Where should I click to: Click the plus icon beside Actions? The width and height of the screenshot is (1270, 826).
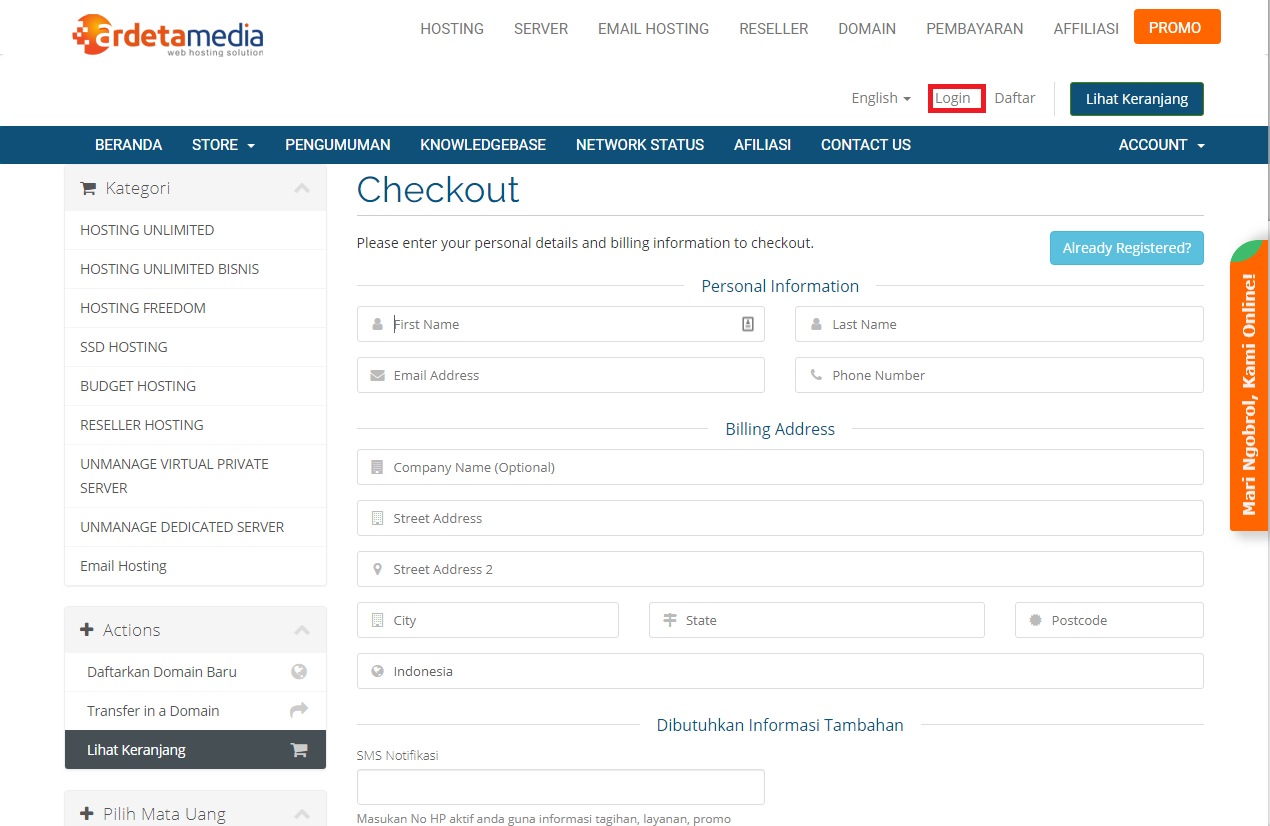tap(87, 630)
